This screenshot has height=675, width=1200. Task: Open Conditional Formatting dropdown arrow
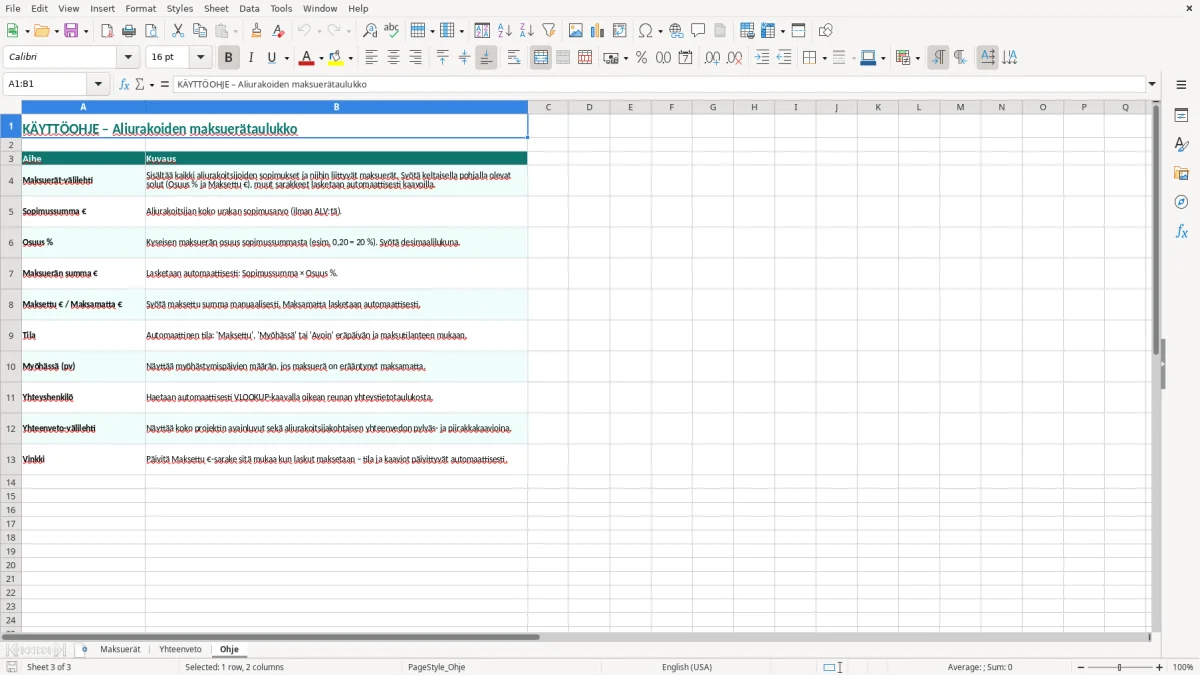coord(917,58)
